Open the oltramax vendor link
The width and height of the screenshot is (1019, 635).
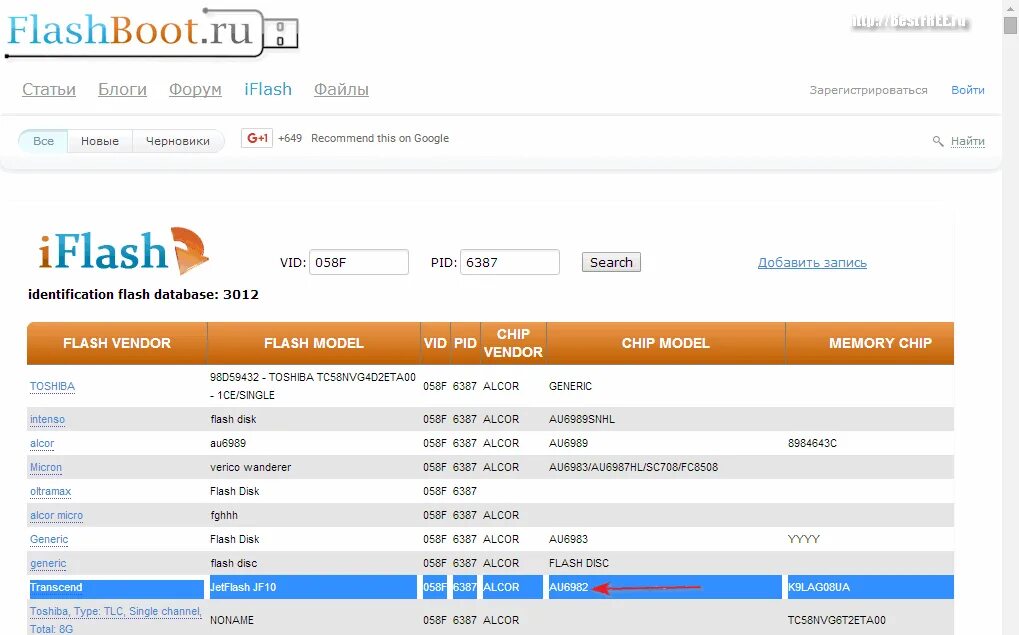(x=50, y=491)
